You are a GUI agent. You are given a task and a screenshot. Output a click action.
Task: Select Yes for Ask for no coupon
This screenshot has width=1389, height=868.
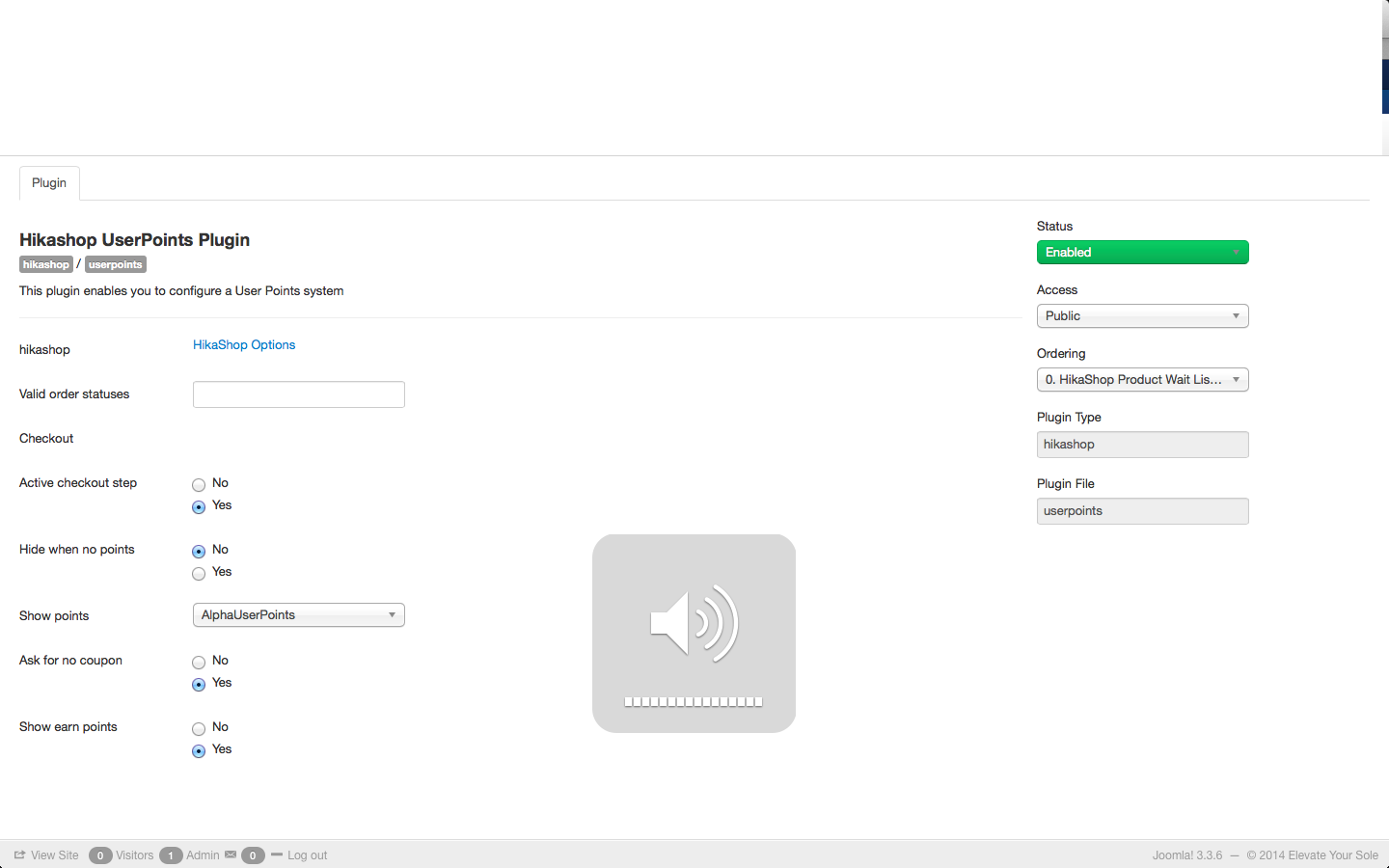pos(199,684)
